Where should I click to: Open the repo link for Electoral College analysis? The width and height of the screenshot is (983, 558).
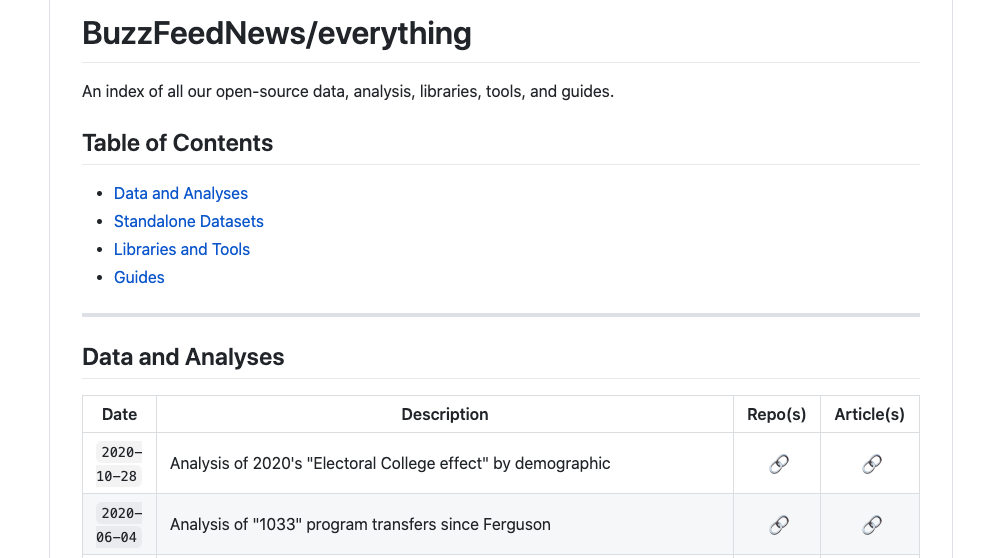778,464
